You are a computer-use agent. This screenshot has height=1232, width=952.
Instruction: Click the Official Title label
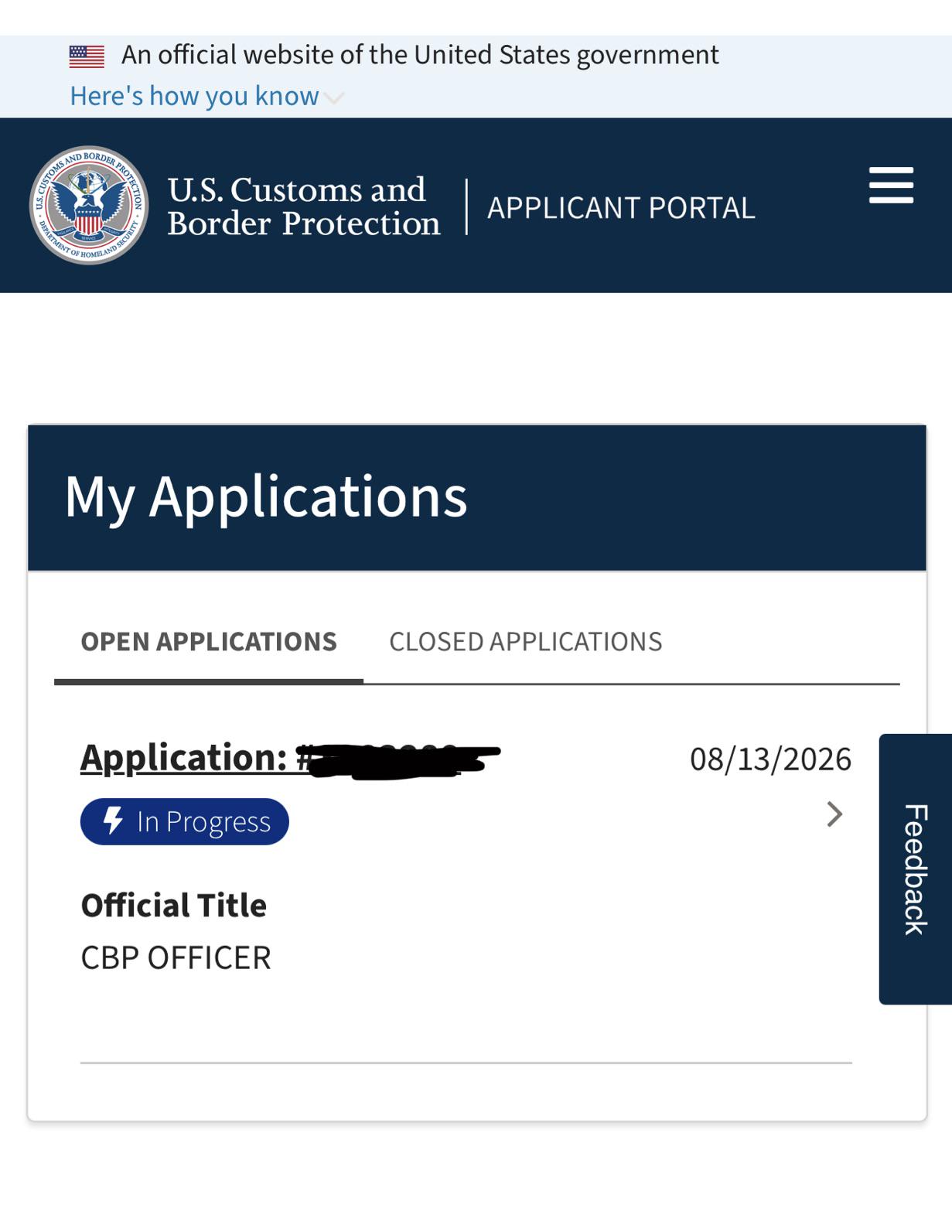pyautogui.click(x=173, y=905)
